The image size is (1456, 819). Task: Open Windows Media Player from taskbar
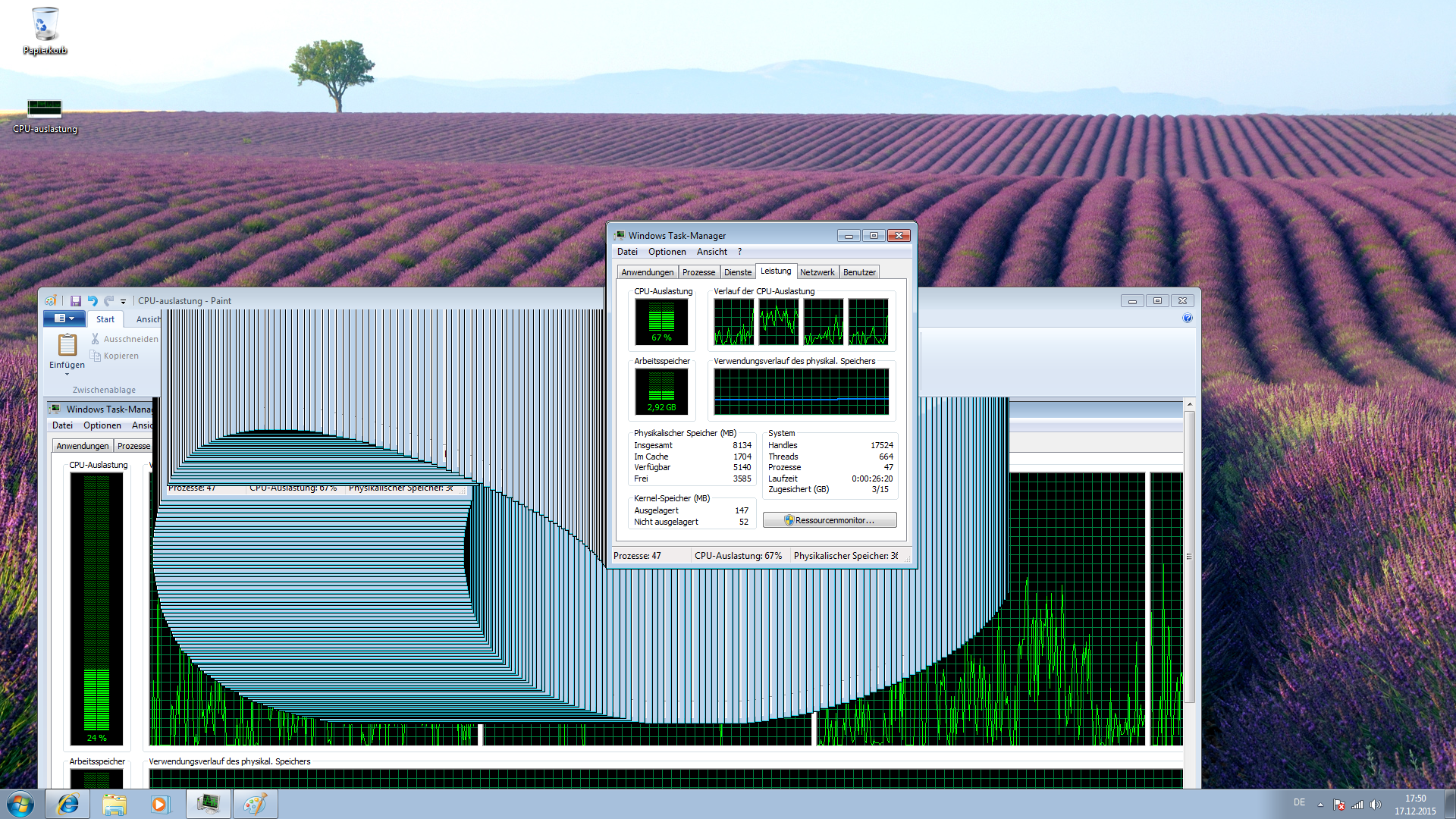coord(160,804)
